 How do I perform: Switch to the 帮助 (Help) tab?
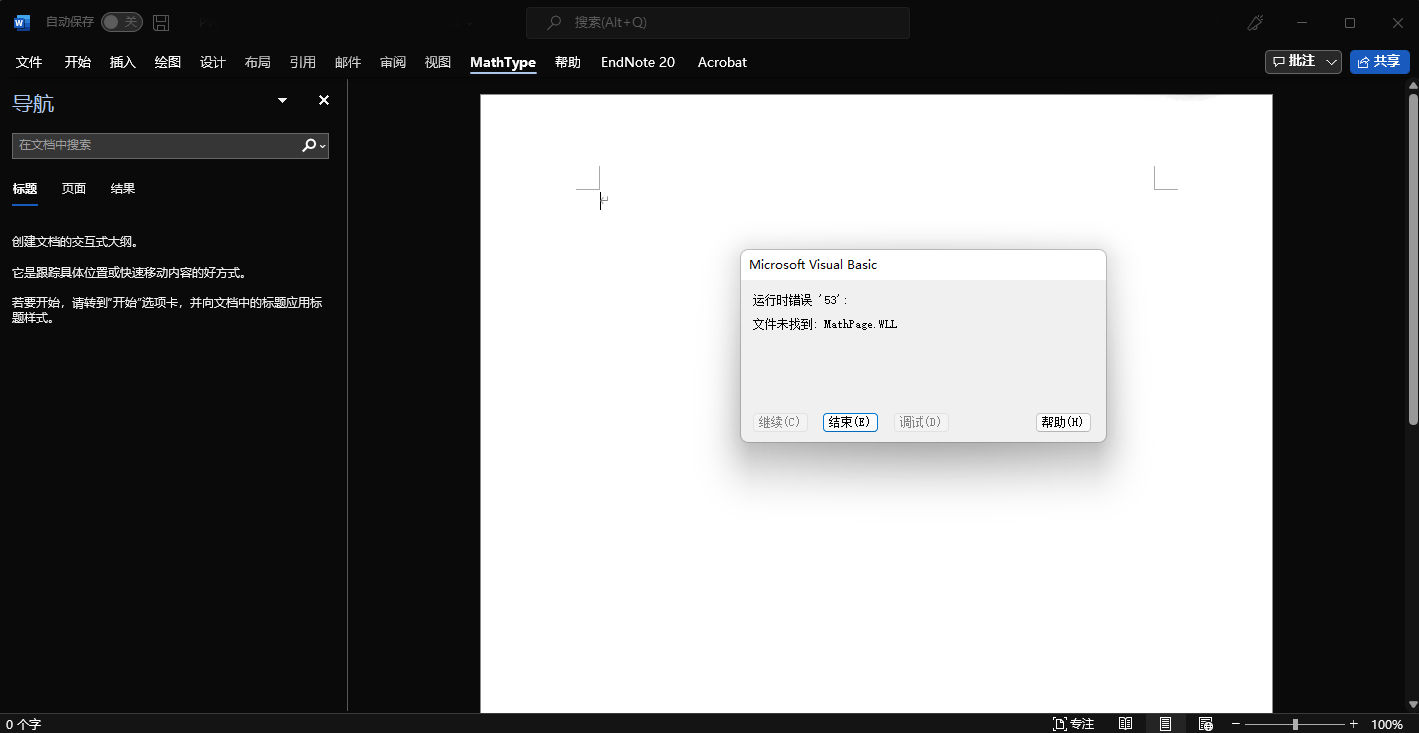coord(567,62)
